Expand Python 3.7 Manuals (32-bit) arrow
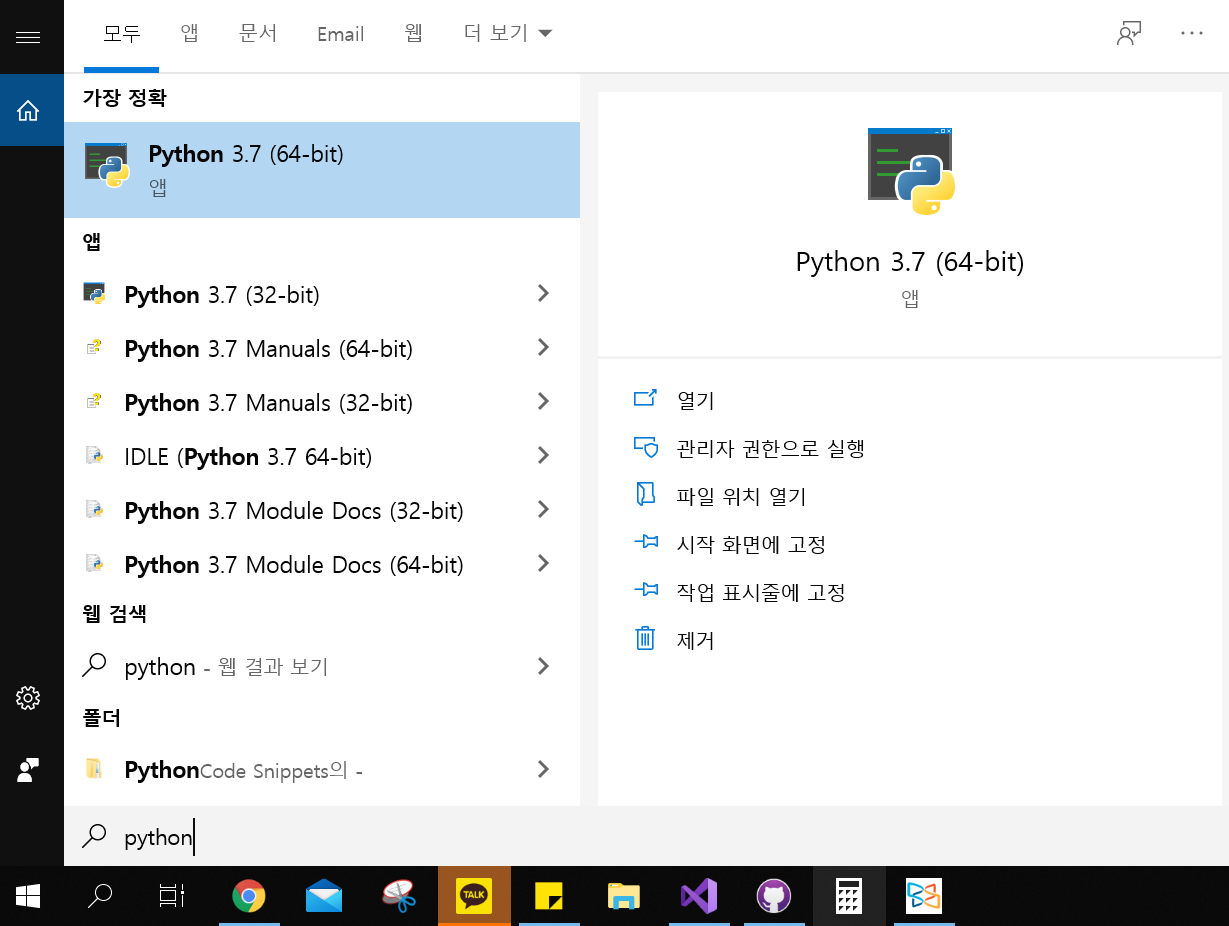Image resolution: width=1229 pixels, height=926 pixels. click(x=543, y=401)
